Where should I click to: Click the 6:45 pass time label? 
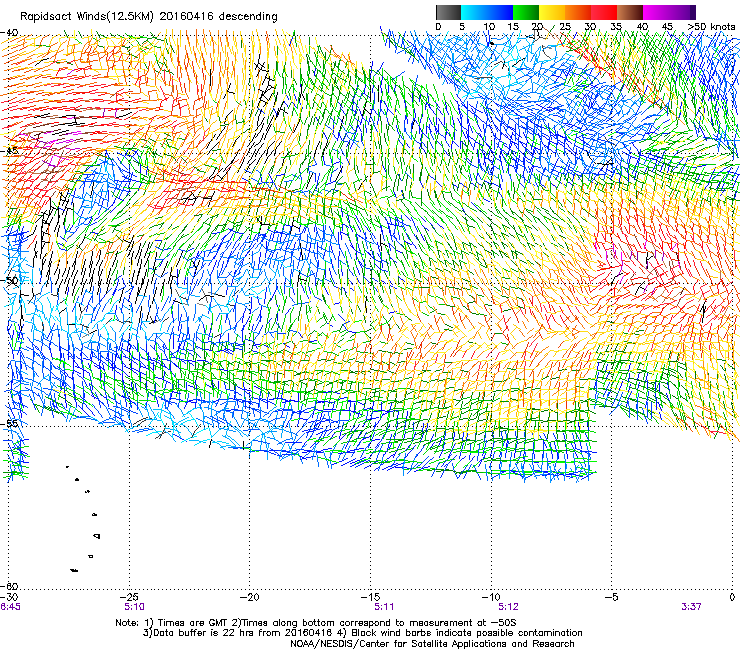(10, 607)
